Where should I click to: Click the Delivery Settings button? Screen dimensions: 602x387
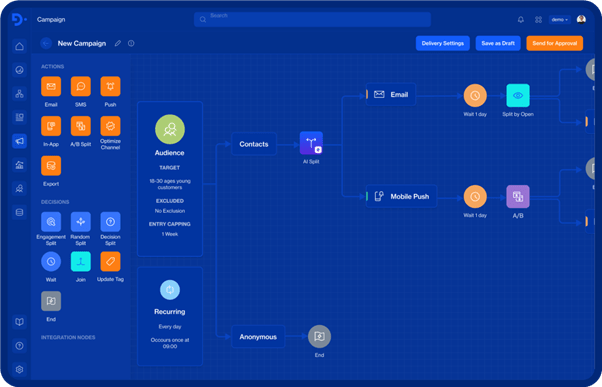pyautogui.click(x=443, y=43)
